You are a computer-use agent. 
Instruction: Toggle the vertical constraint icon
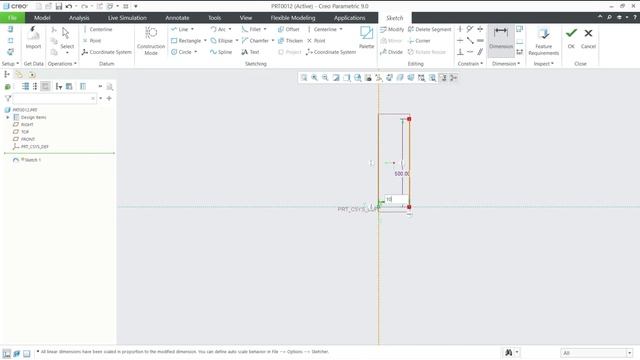click(x=460, y=29)
